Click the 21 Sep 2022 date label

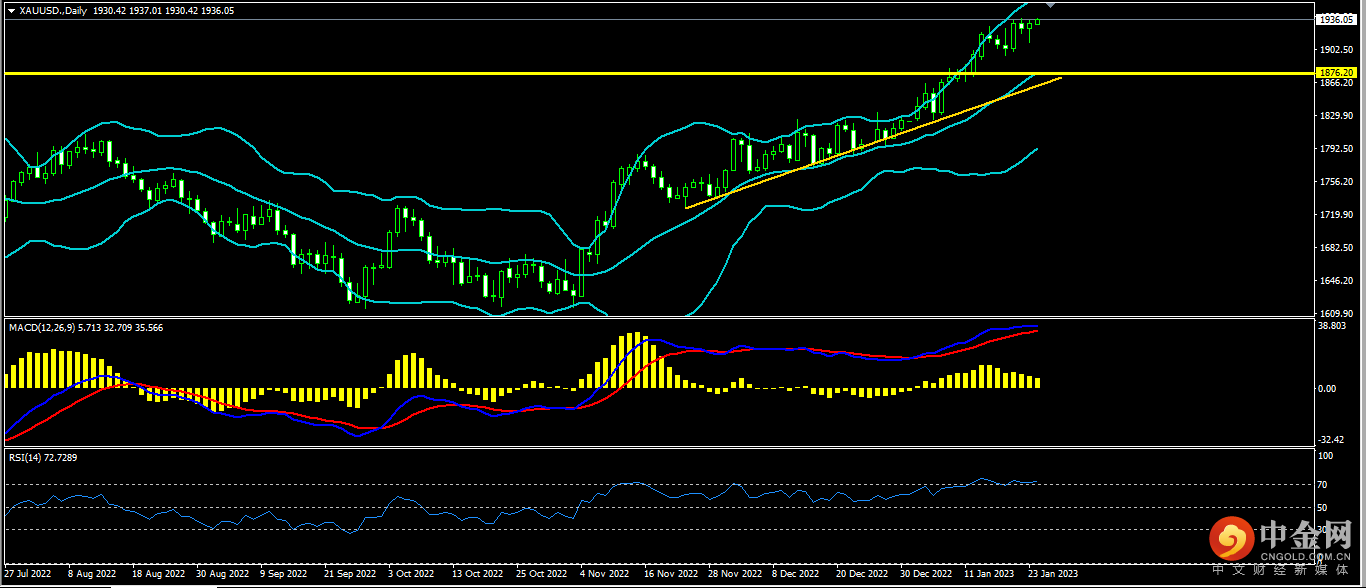pos(350,574)
